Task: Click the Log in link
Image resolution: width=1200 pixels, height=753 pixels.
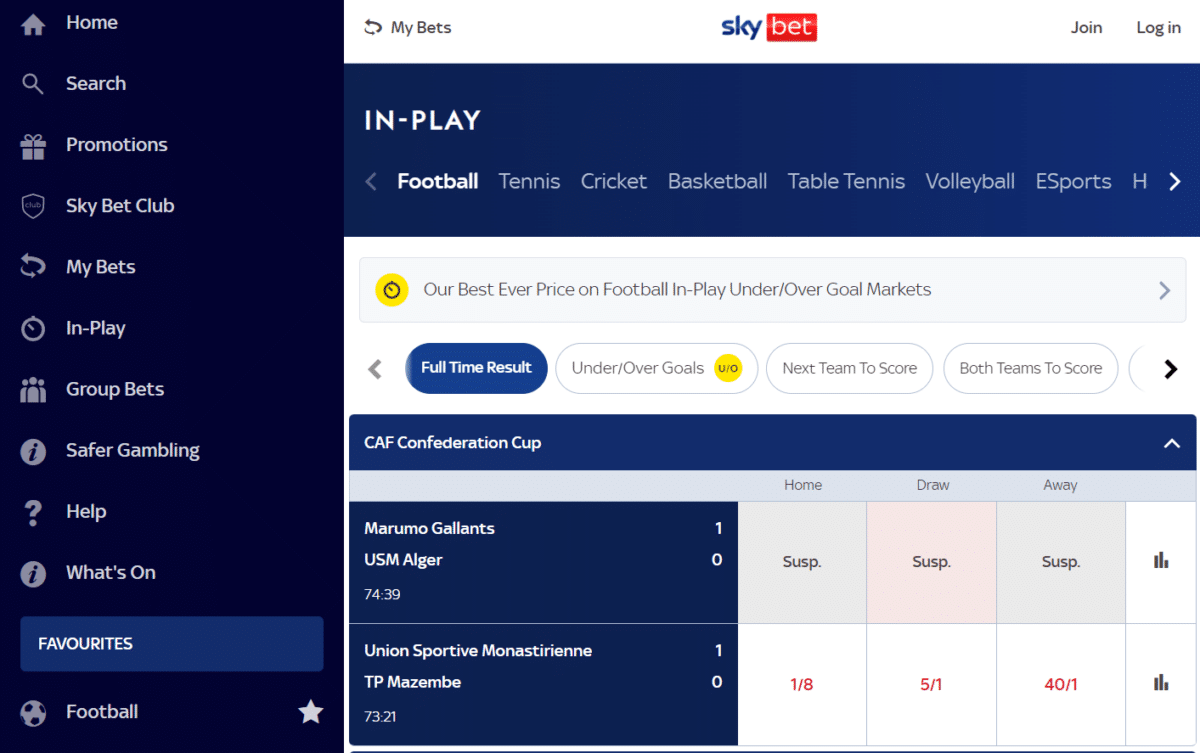Action: point(1158,28)
